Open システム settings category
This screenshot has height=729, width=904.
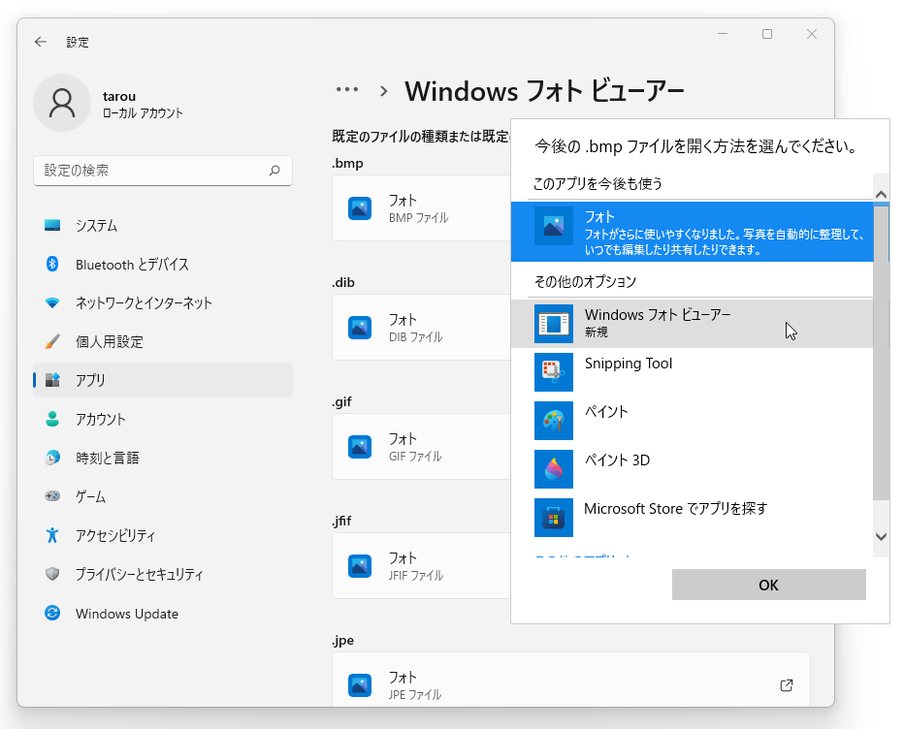pos(163,226)
